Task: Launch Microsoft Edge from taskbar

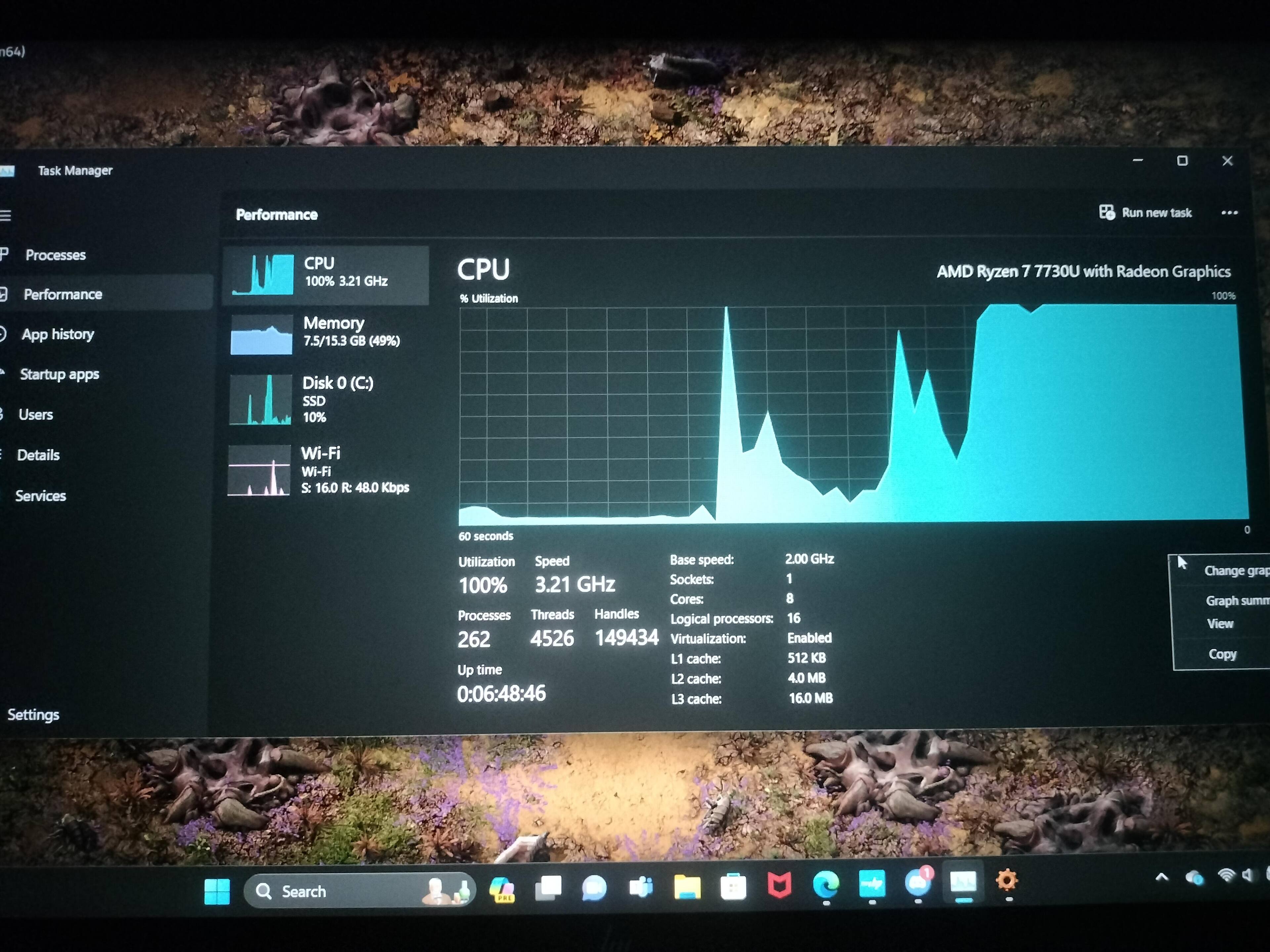Action: coord(825,885)
